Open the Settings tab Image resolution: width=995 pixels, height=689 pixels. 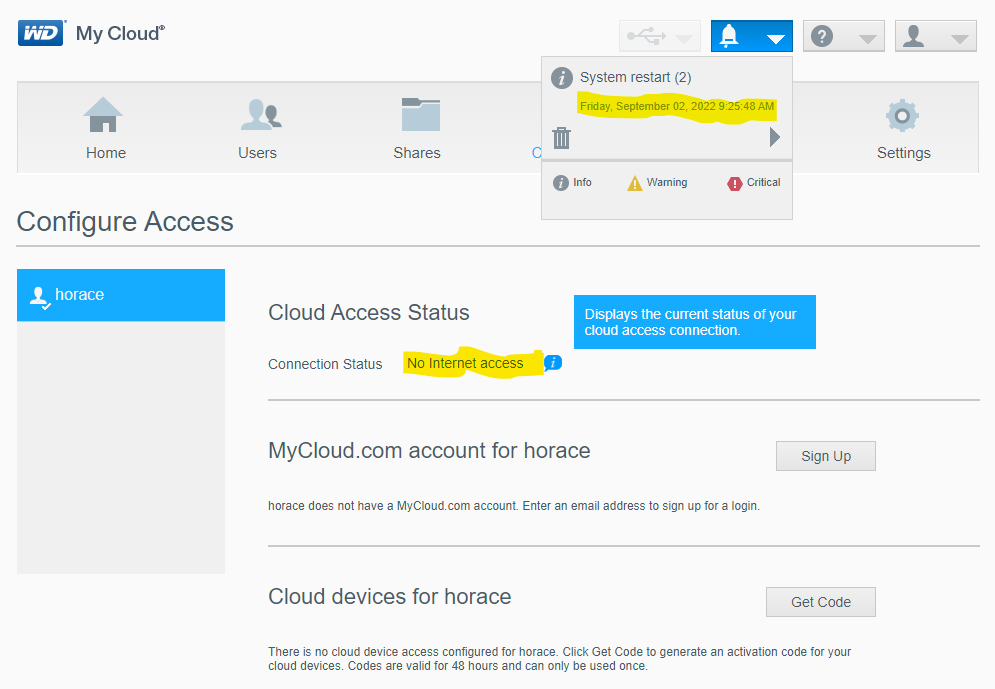click(903, 129)
